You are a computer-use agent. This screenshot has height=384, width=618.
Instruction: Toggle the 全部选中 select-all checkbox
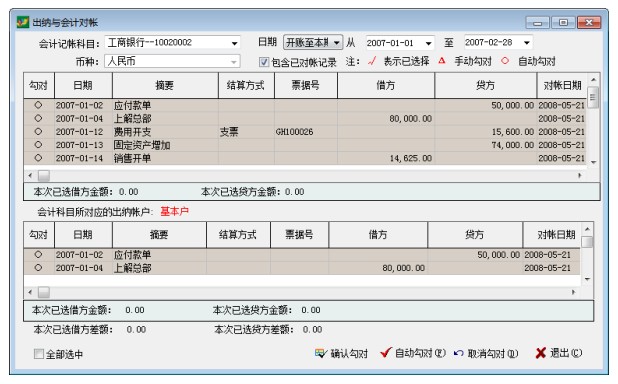click(39, 354)
